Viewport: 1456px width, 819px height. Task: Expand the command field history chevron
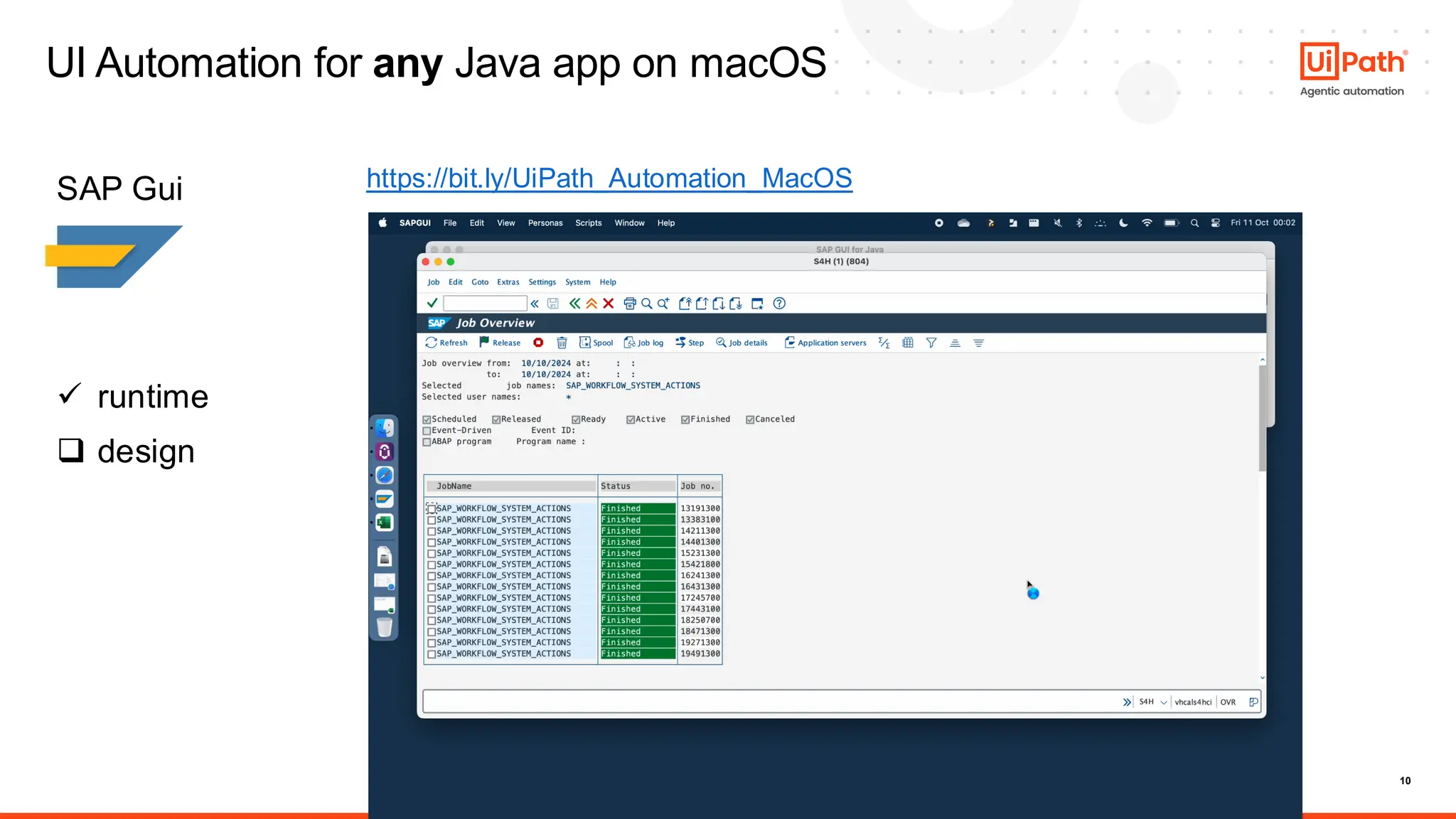coord(535,304)
